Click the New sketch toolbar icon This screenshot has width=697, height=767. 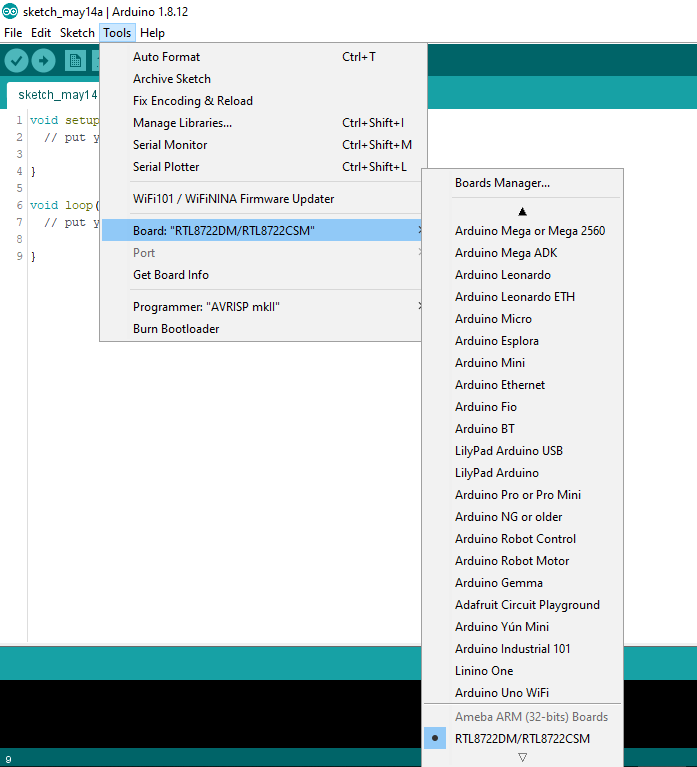tap(75, 61)
